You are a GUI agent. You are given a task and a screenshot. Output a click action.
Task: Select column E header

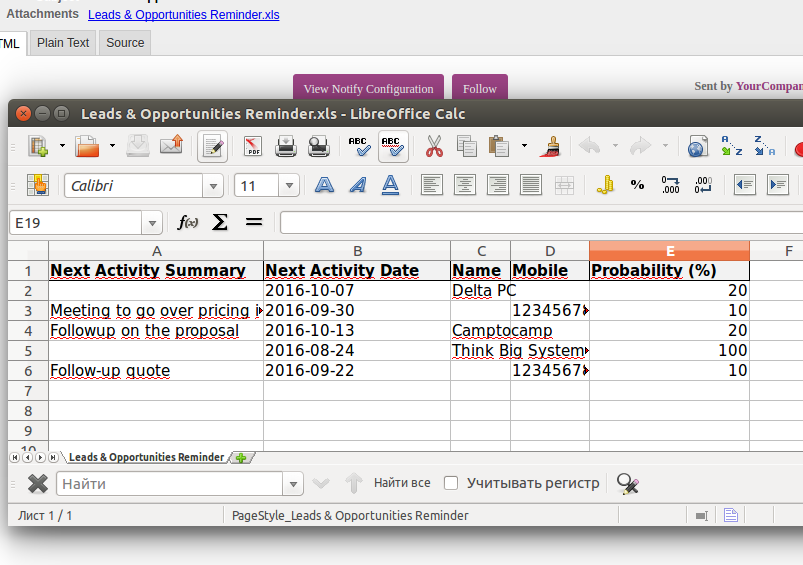pyautogui.click(x=669, y=251)
